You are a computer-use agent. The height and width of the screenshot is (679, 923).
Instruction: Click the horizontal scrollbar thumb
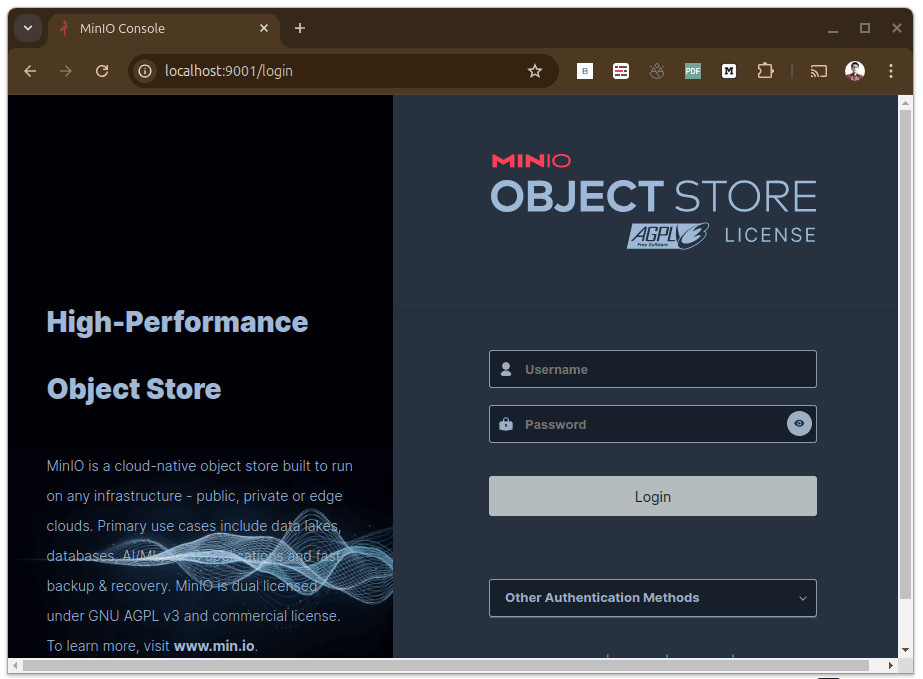click(x=446, y=665)
